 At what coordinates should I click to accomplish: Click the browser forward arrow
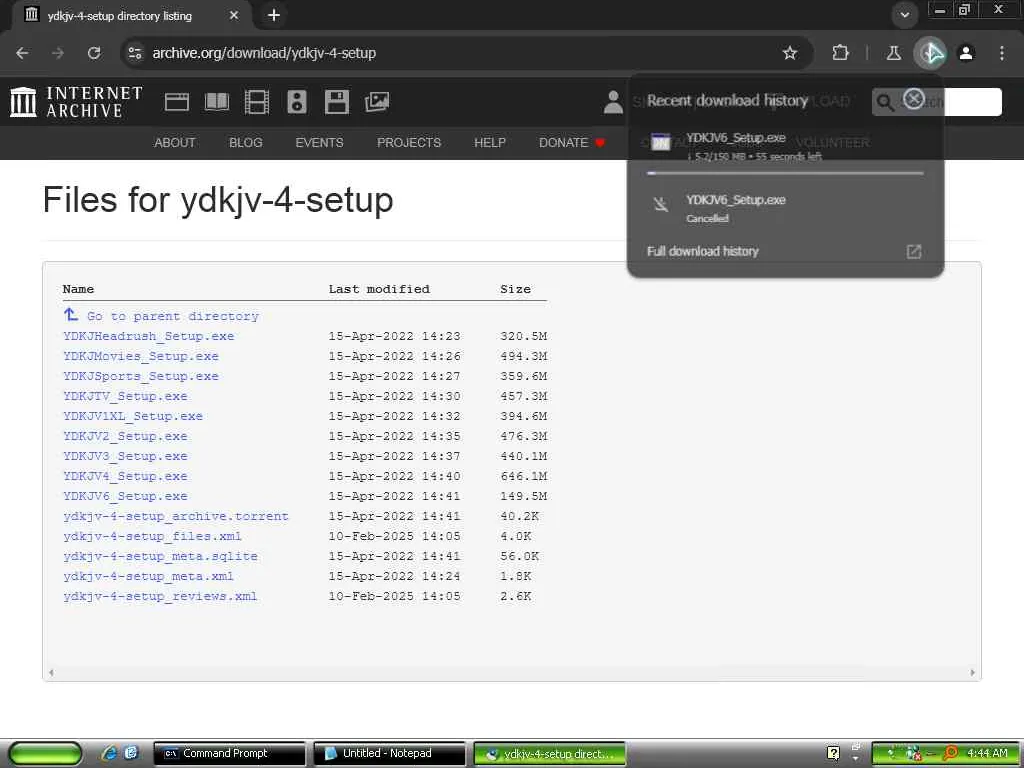click(x=58, y=53)
